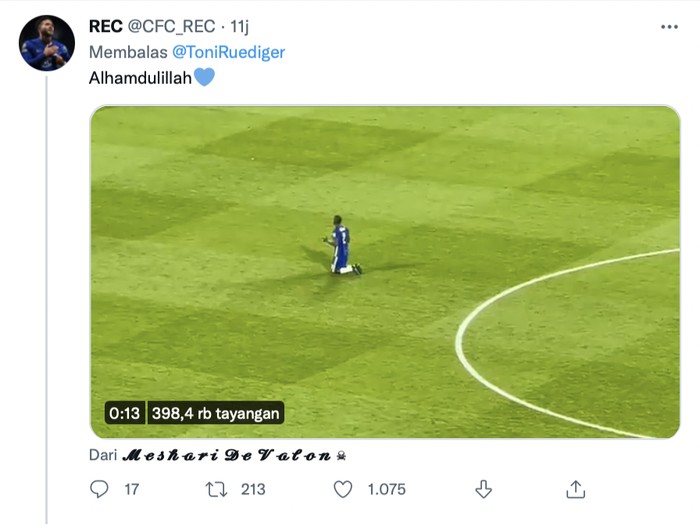
Task: Click the 0:13 video duration badge
Action: pos(125,412)
